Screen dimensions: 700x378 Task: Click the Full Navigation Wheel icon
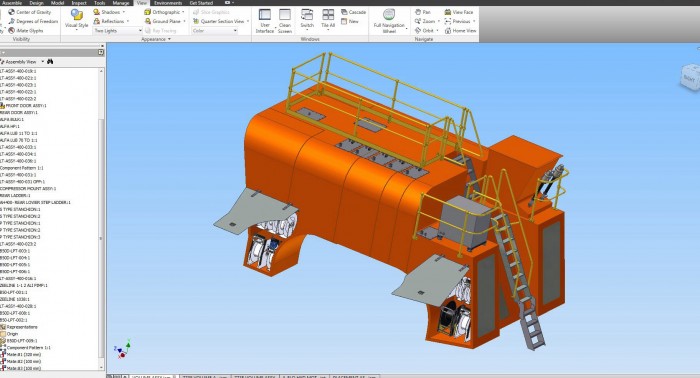(x=389, y=21)
